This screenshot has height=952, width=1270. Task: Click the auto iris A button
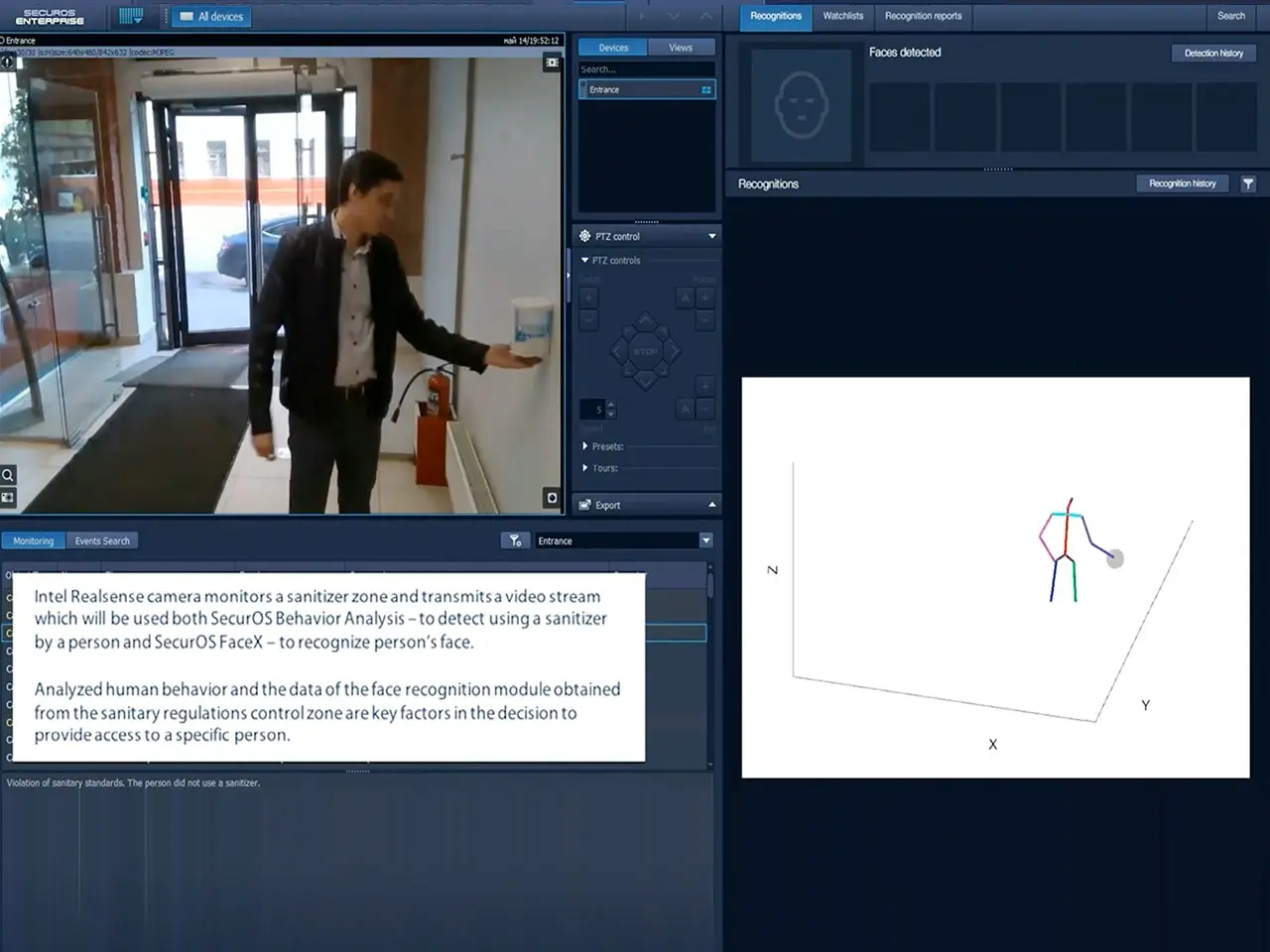coord(685,408)
